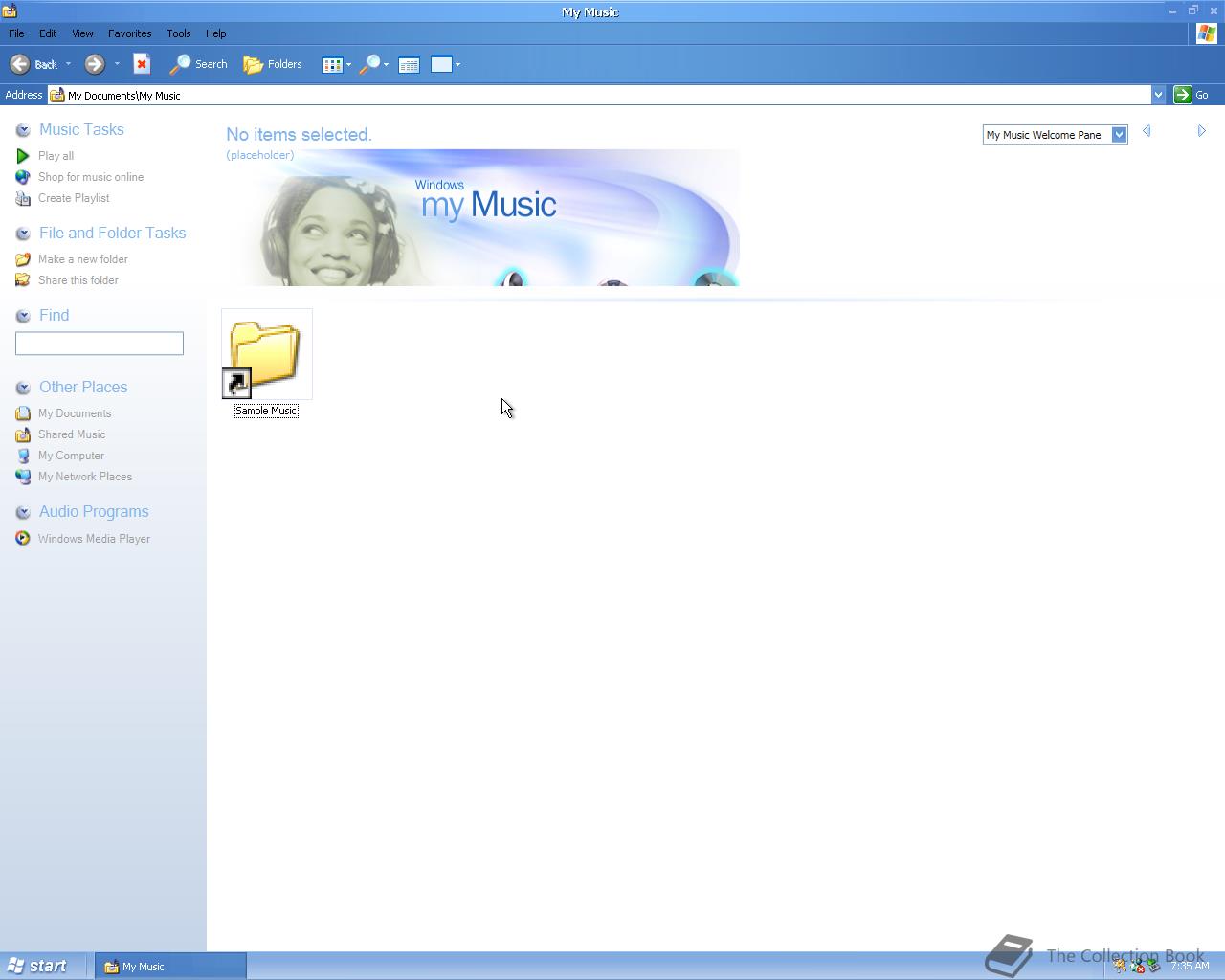Screen dimensions: 1225x980
Task: Open My Documents under Other Places
Action: (x=75, y=413)
